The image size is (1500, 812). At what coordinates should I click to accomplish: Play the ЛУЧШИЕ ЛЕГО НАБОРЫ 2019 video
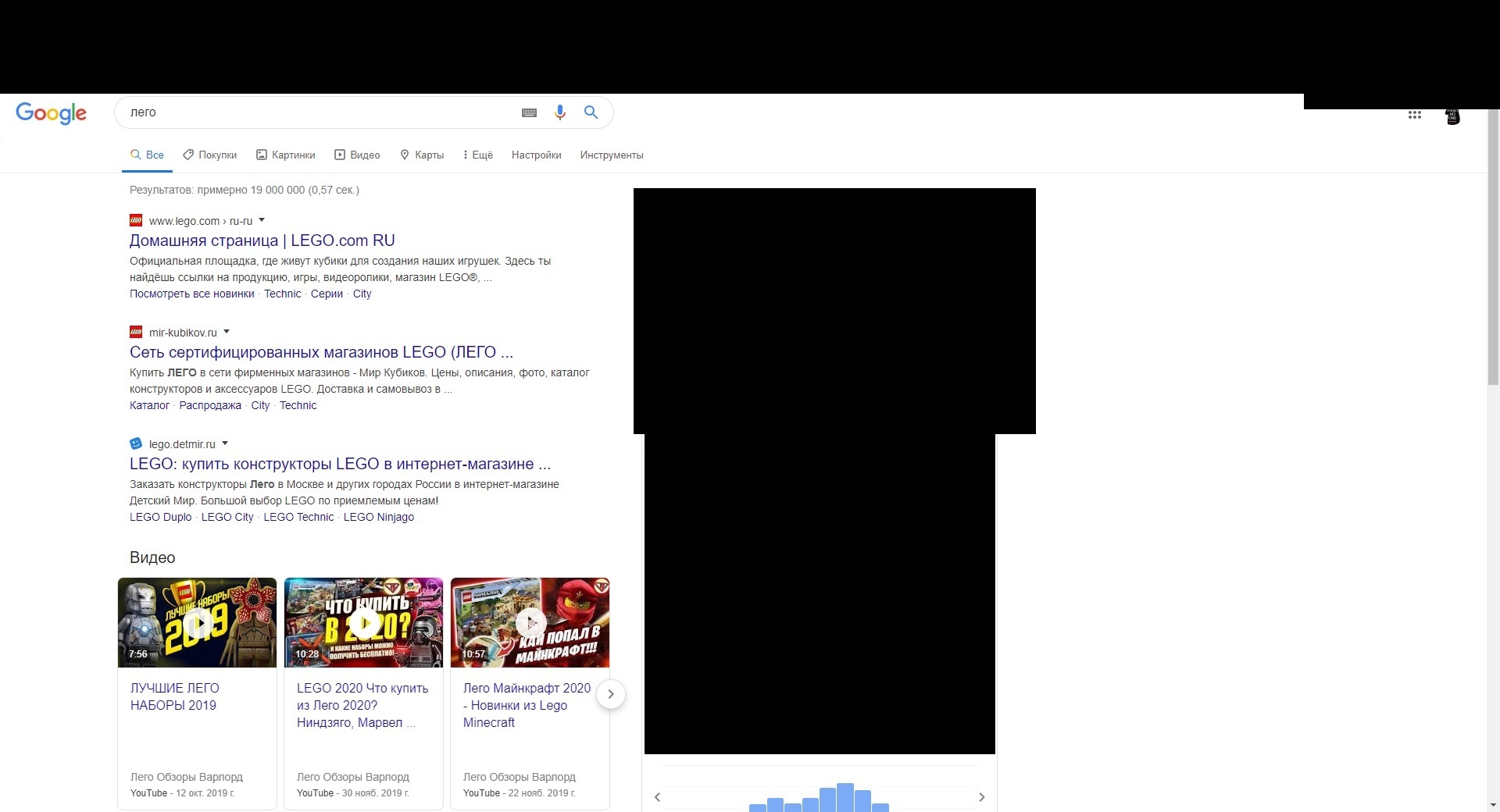click(x=198, y=622)
